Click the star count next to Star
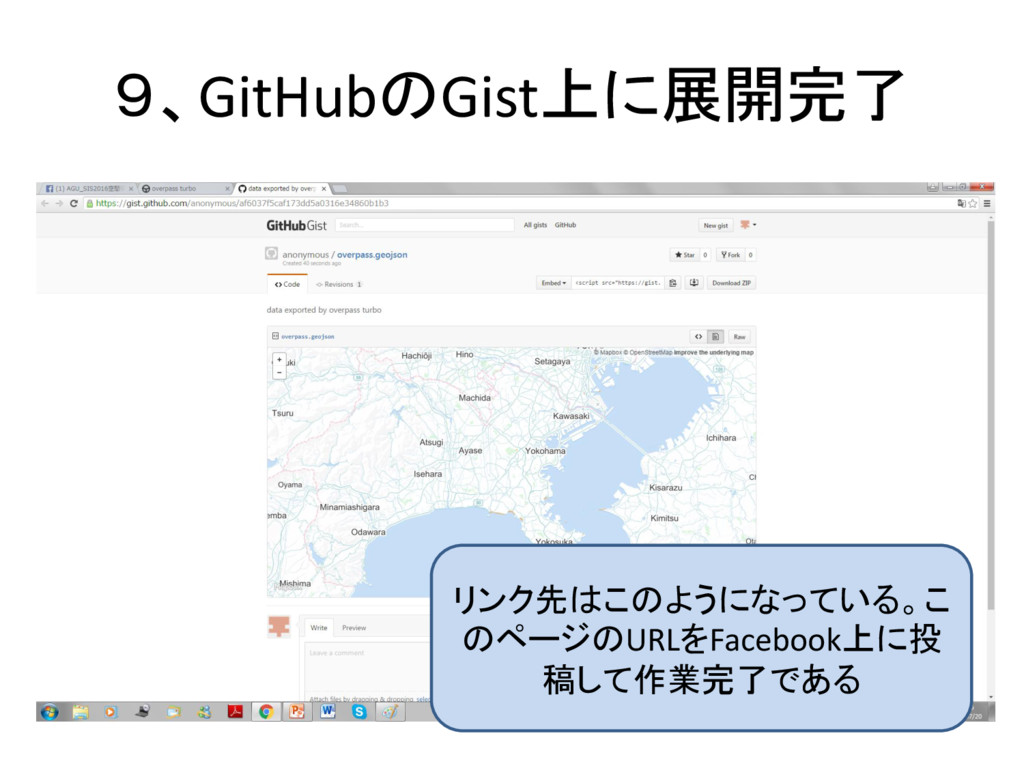 click(x=705, y=255)
